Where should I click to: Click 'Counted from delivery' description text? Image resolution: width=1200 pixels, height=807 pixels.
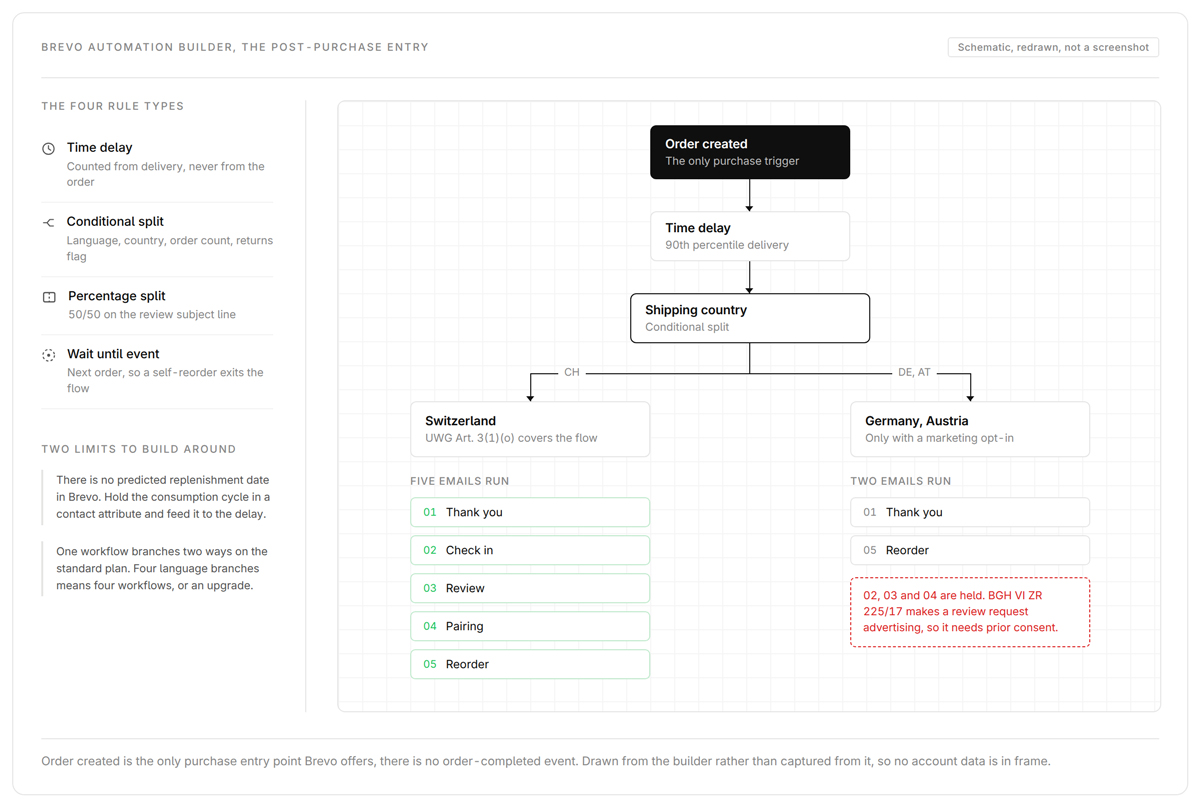coord(166,174)
